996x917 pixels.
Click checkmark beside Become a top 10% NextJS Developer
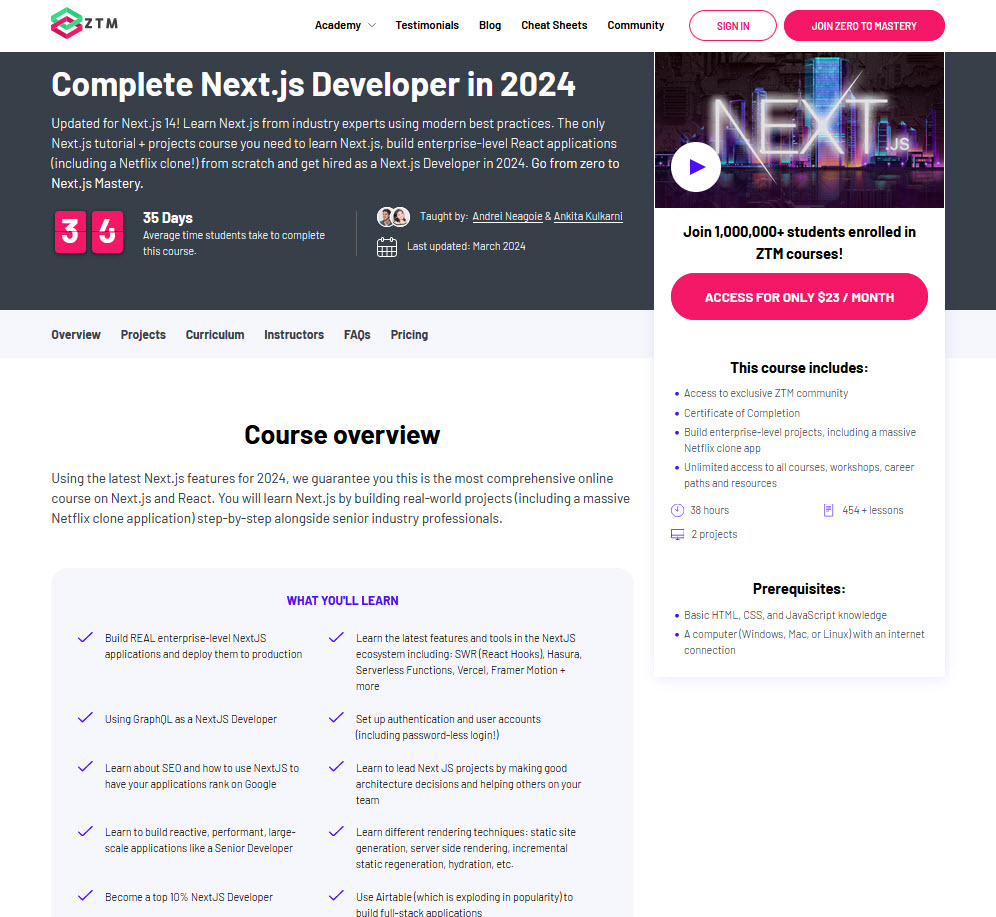click(85, 896)
